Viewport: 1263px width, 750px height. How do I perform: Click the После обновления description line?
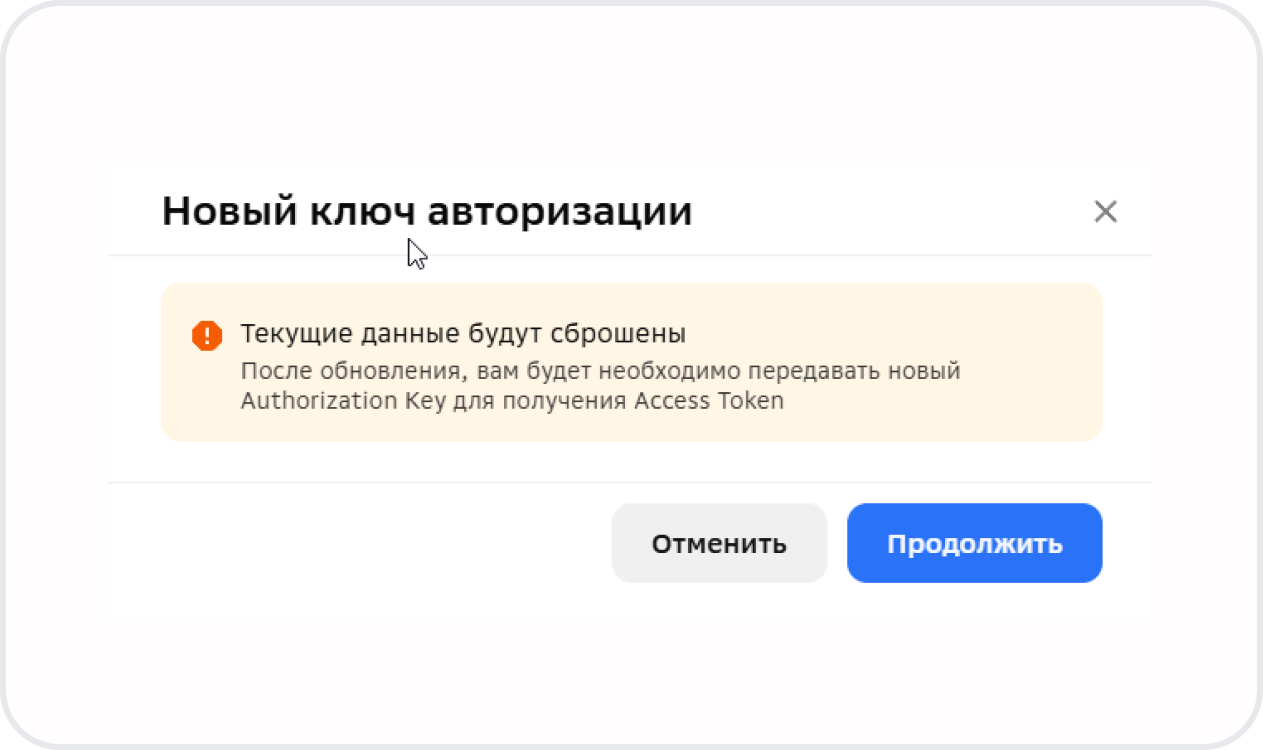(x=600, y=371)
